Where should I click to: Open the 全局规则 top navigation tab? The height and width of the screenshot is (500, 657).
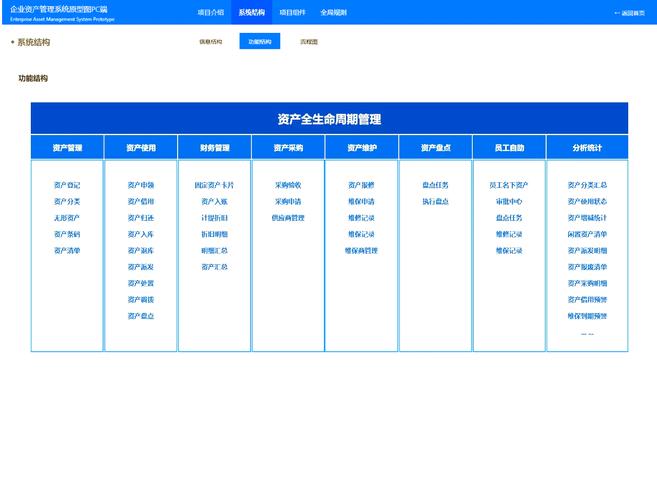(x=334, y=13)
